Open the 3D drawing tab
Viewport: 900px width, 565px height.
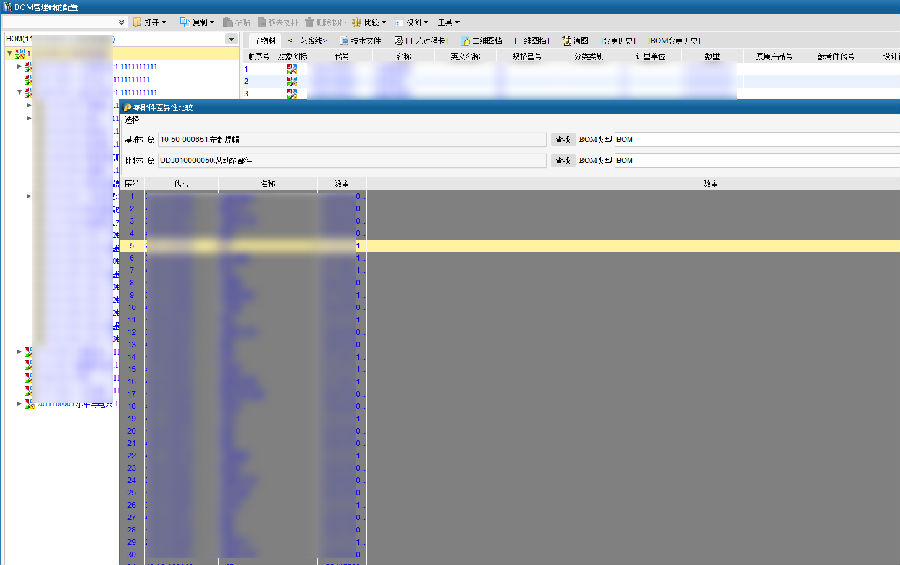tap(482, 41)
